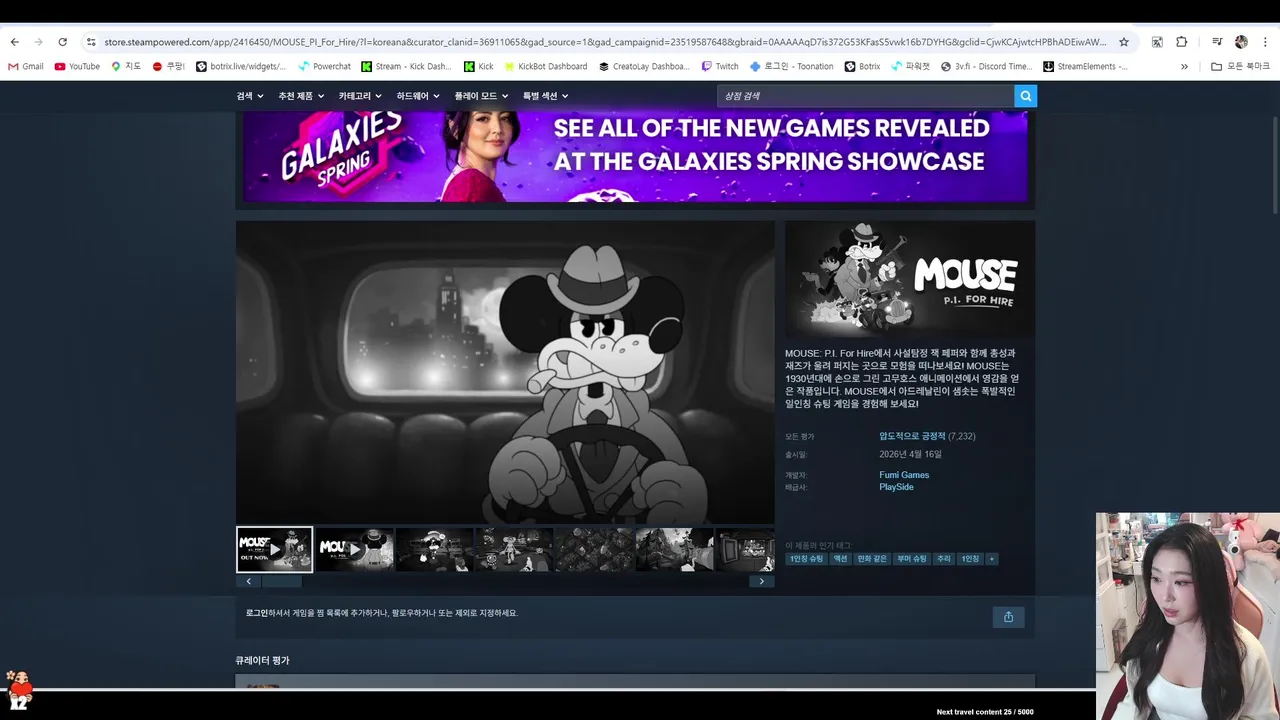
Task: Expand the 하드웨어 menu
Action: (x=418, y=96)
